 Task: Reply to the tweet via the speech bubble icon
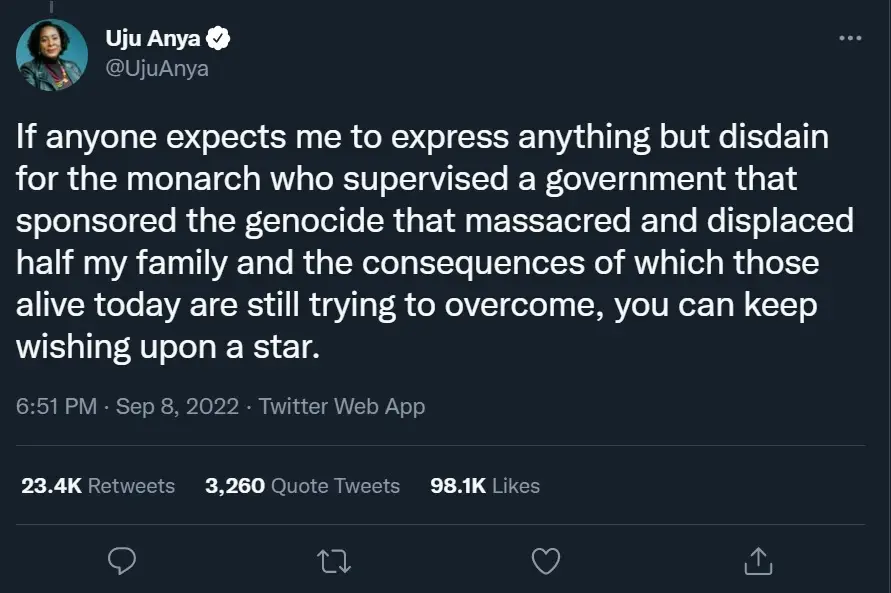[x=122, y=561]
